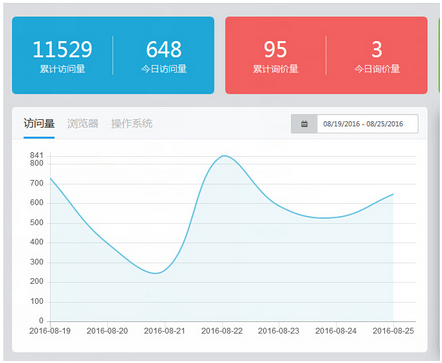The width and height of the screenshot is (442, 363).
Task: Click the 累计访问量 label
Action: click(62, 69)
